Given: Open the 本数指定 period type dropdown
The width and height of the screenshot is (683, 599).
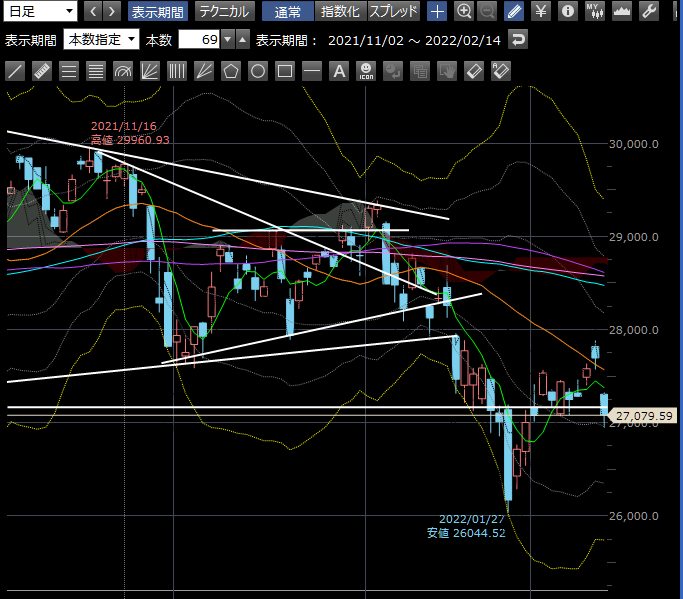Looking at the screenshot, I should click(101, 40).
